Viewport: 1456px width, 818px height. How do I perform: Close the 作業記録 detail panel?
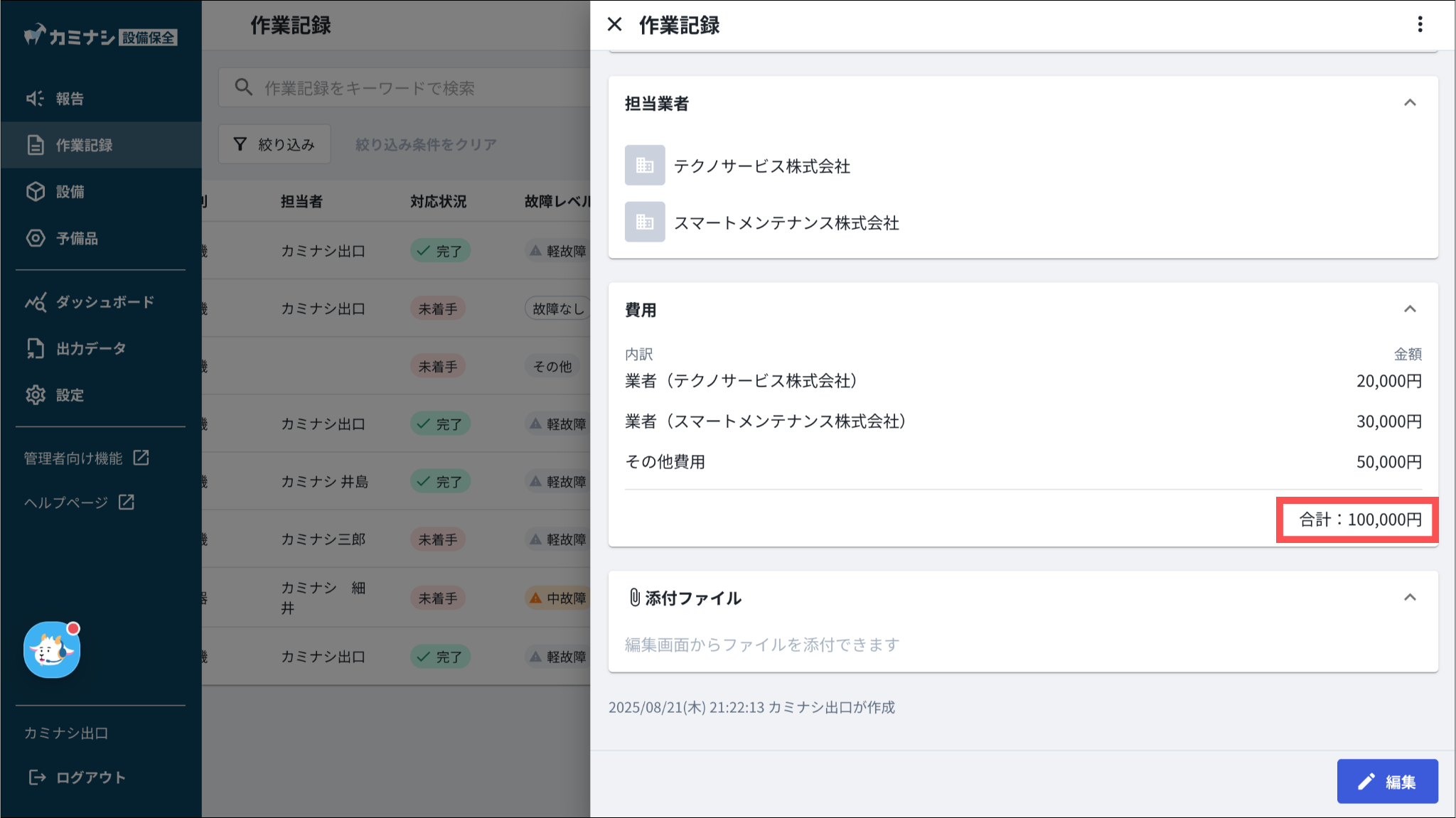(615, 25)
